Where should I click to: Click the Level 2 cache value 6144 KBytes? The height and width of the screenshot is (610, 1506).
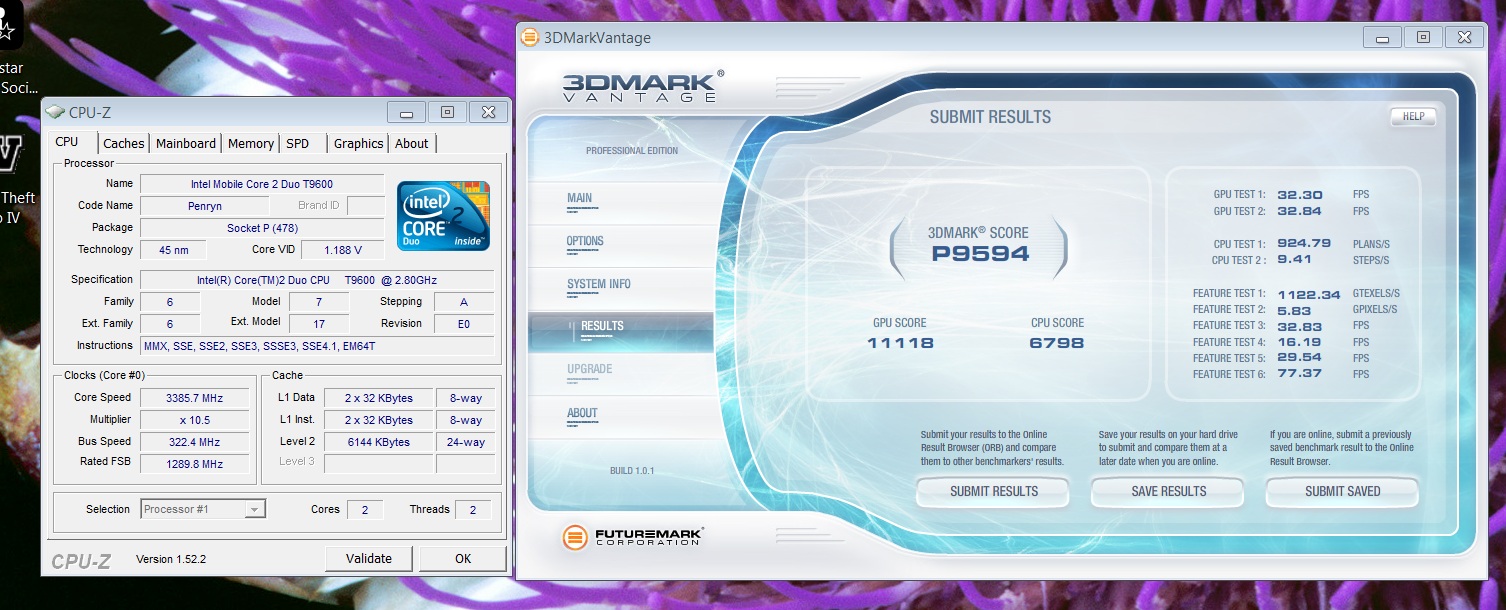[x=378, y=442]
